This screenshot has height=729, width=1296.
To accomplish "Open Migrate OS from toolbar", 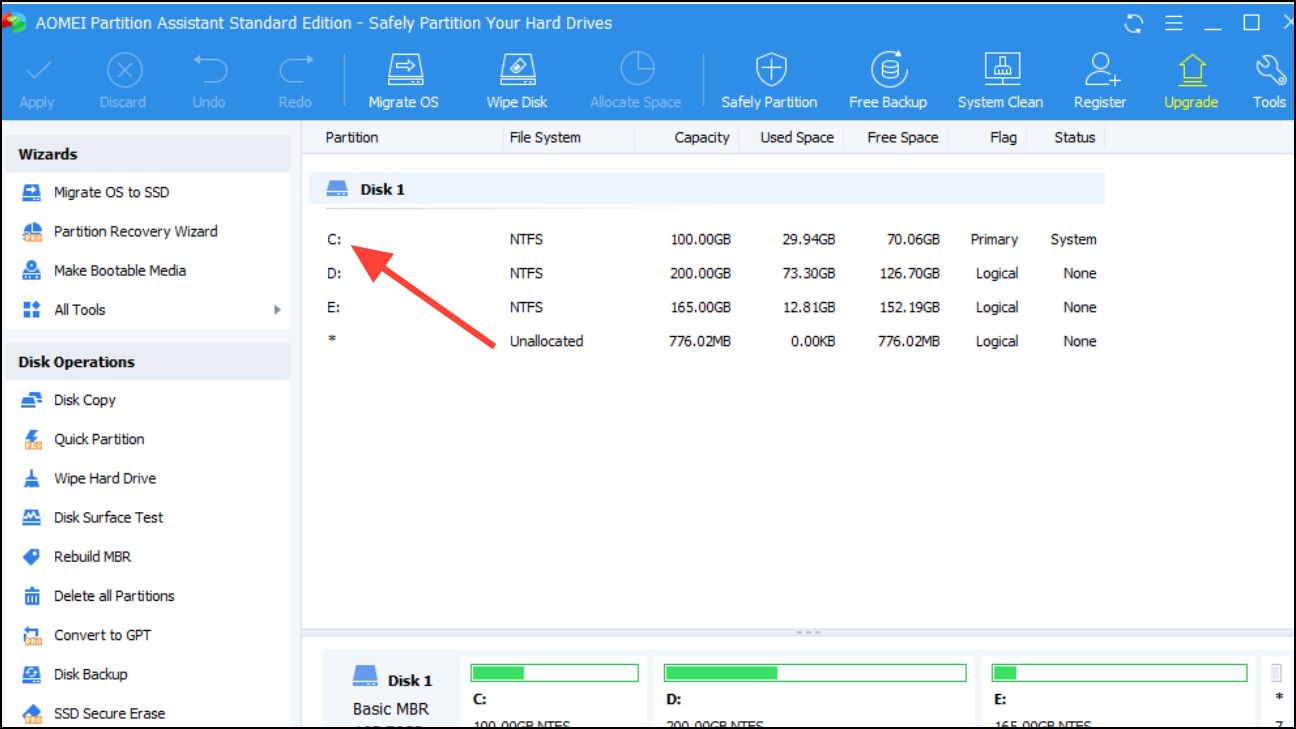I will pos(403,82).
